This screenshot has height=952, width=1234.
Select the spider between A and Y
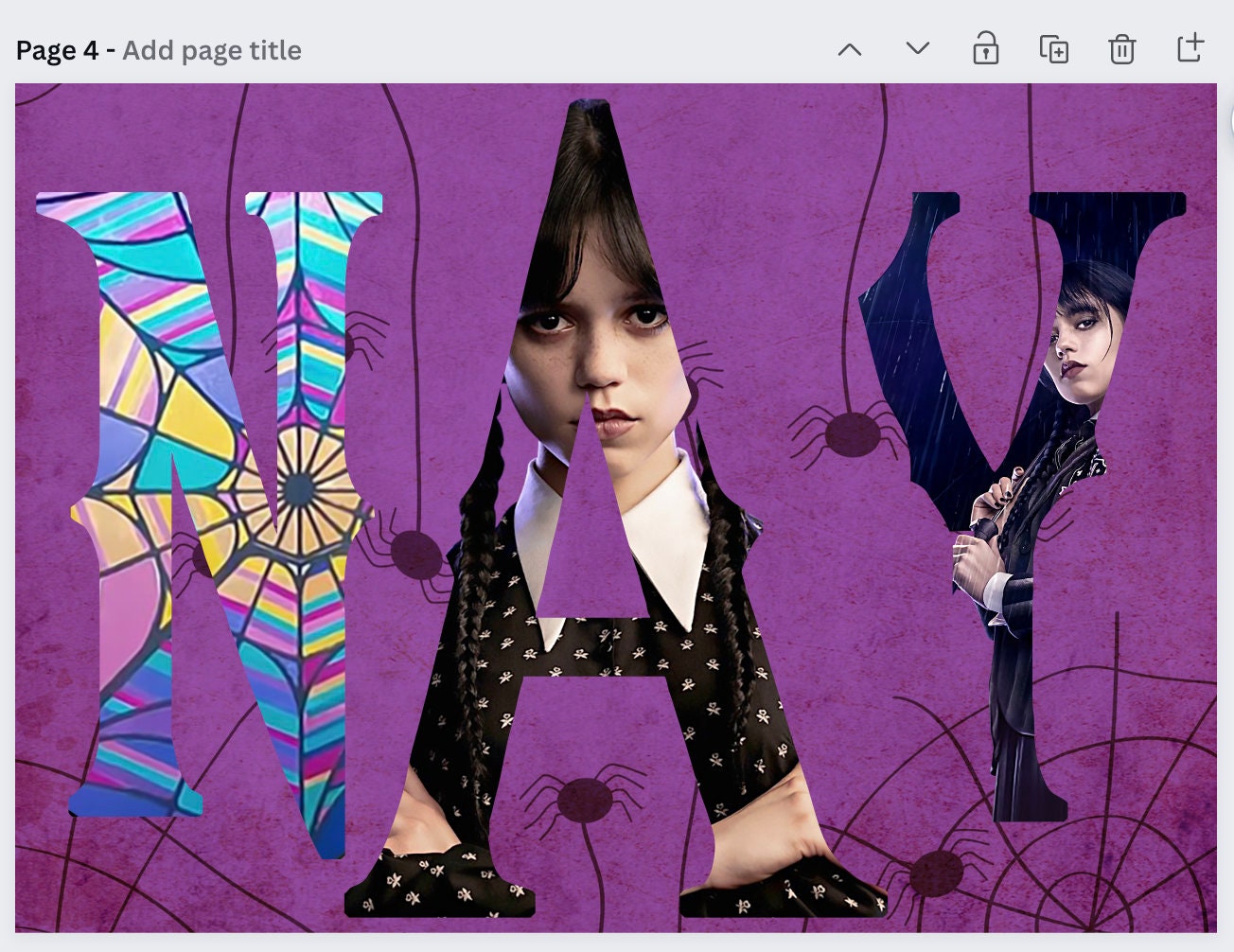pyautogui.click(x=852, y=432)
